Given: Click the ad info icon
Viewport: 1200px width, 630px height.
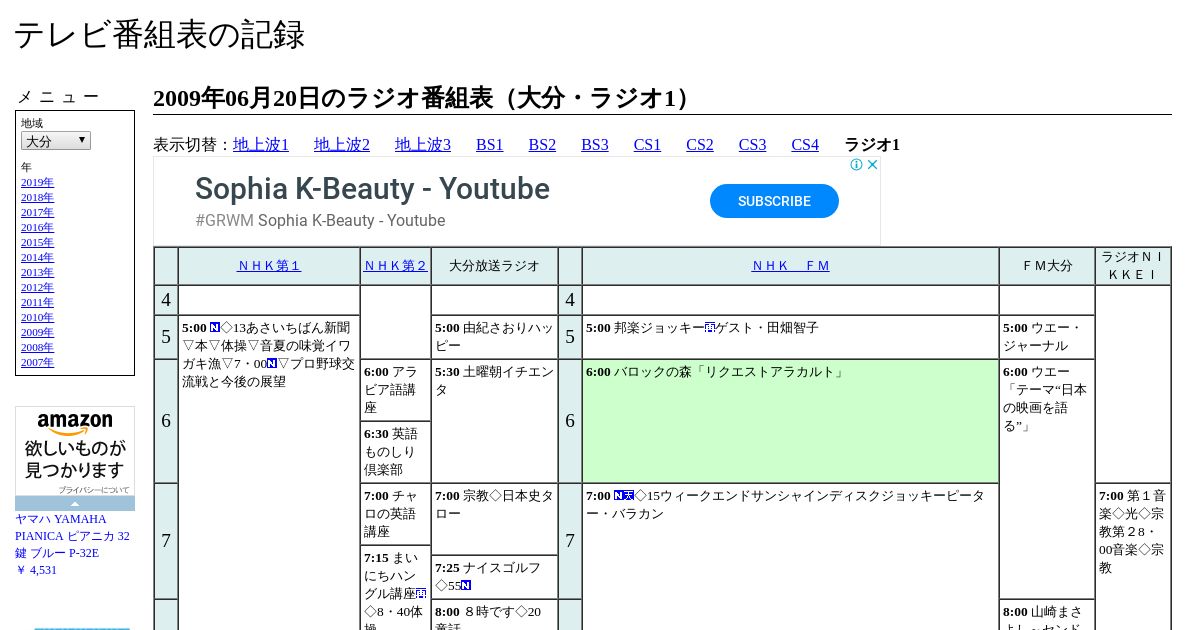Looking at the screenshot, I should pos(857,165).
